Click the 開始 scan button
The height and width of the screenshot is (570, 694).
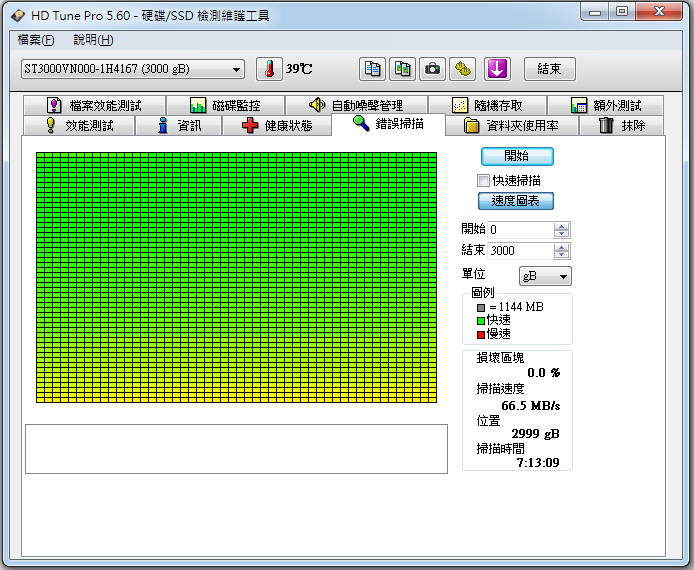[x=517, y=156]
